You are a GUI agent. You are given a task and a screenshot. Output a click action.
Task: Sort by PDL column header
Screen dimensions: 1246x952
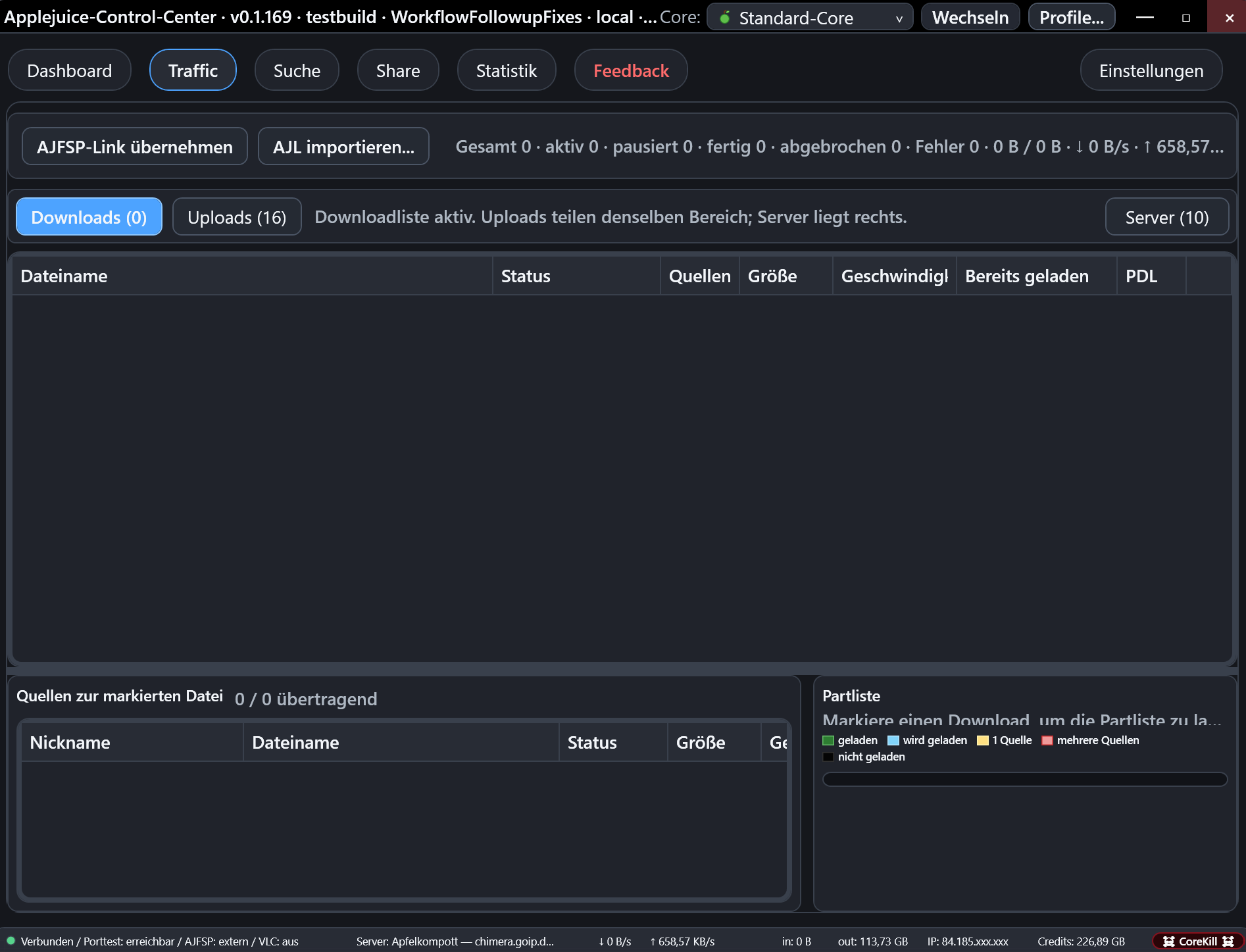(x=1151, y=276)
